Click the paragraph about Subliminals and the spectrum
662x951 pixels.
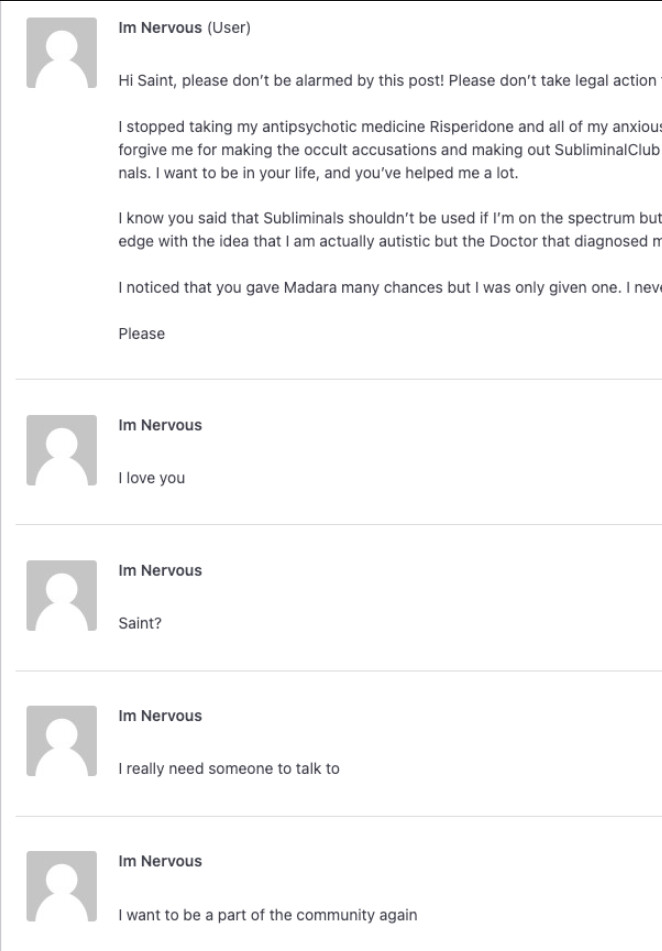[x=390, y=230]
